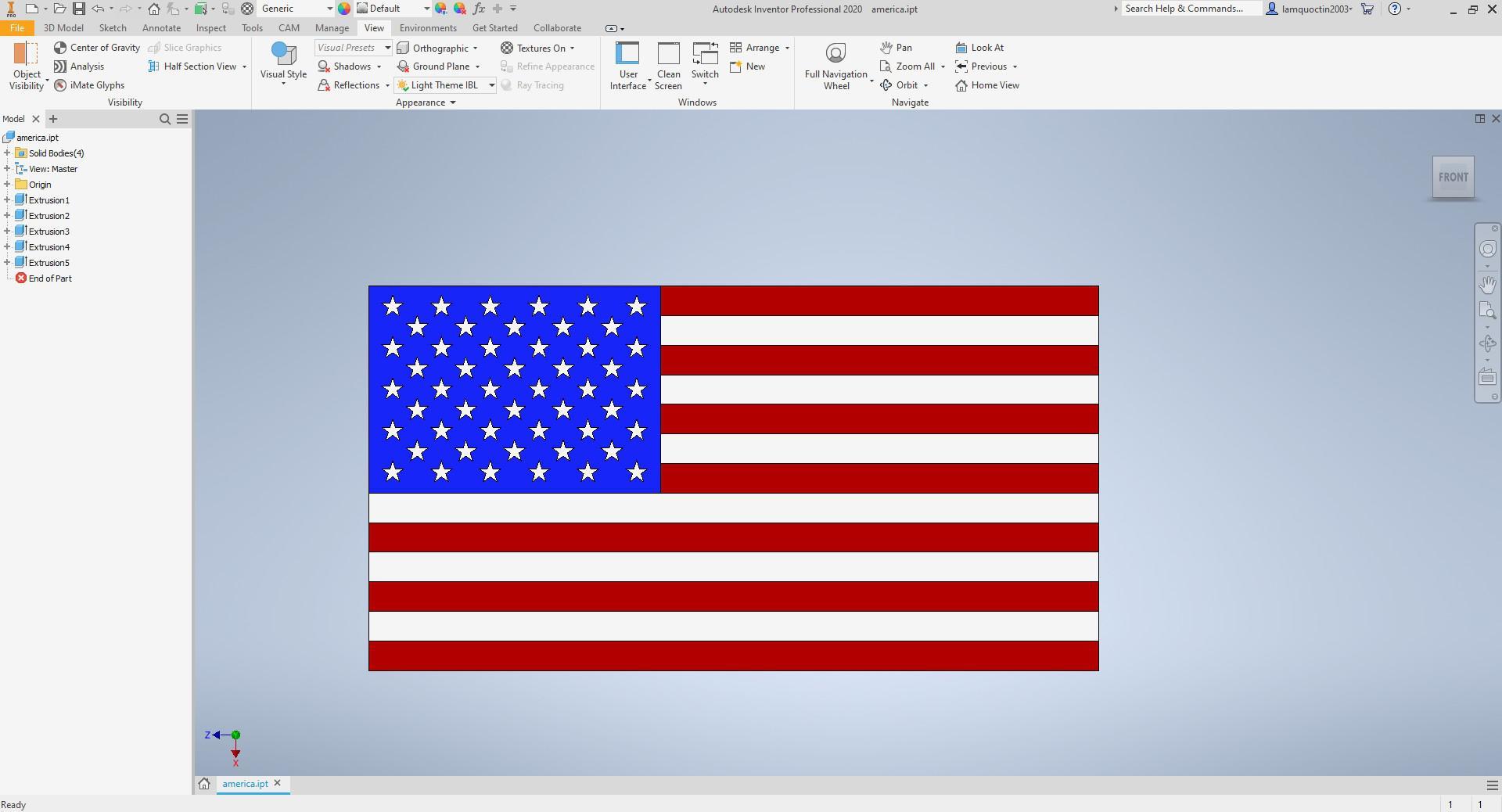Select Extrusion5 in the model tree
Screen dimensions: 1502x812
coord(49,263)
